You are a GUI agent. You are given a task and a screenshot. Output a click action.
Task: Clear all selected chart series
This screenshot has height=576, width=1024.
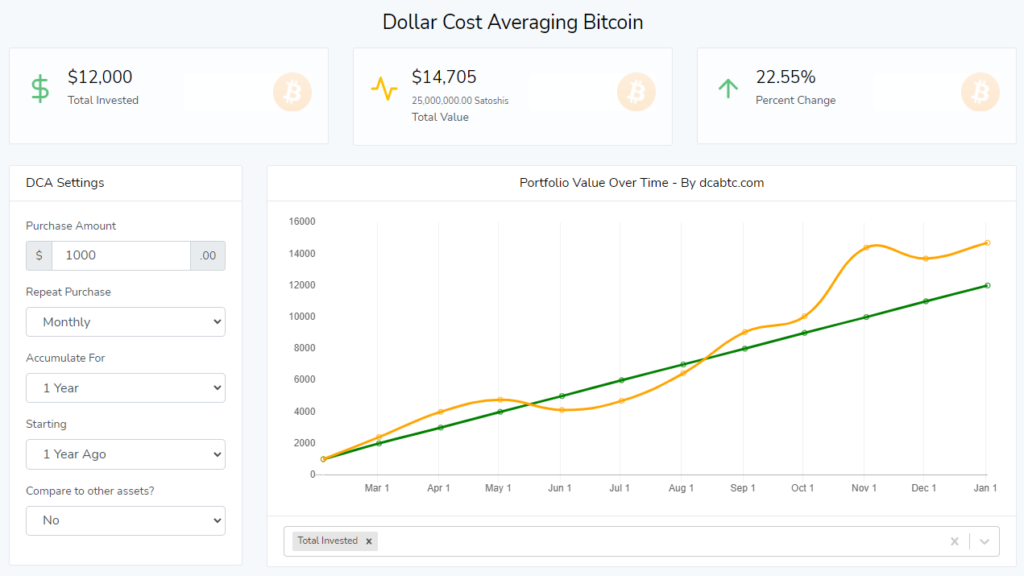tap(954, 541)
